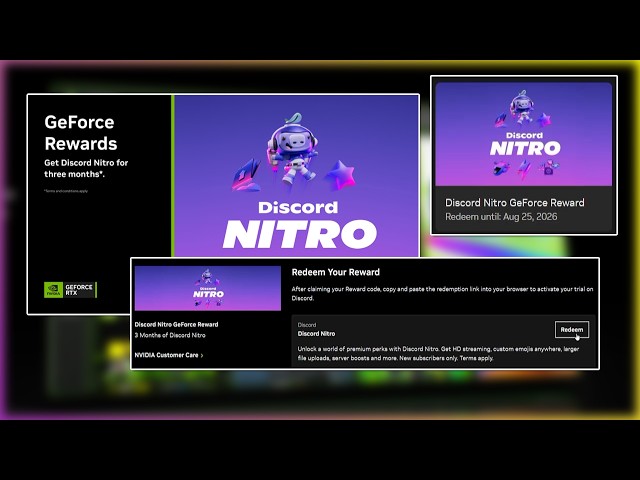The width and height of the screenshot is (640, 480).
Task: Click 'Discord Nitro GeForce Reward' label under banner thumbnail
Action: 176,324
